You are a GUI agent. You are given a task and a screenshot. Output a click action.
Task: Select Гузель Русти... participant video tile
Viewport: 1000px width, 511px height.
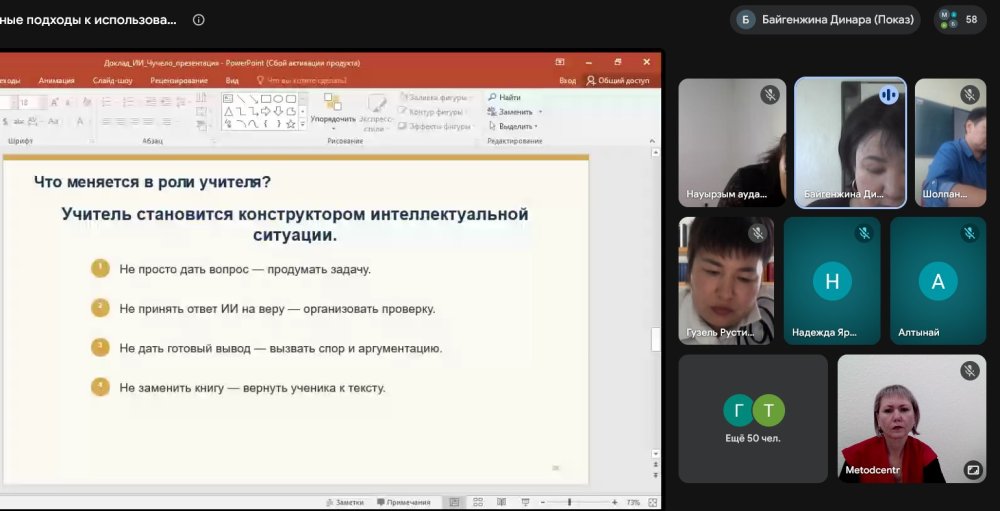coord(726,281)
